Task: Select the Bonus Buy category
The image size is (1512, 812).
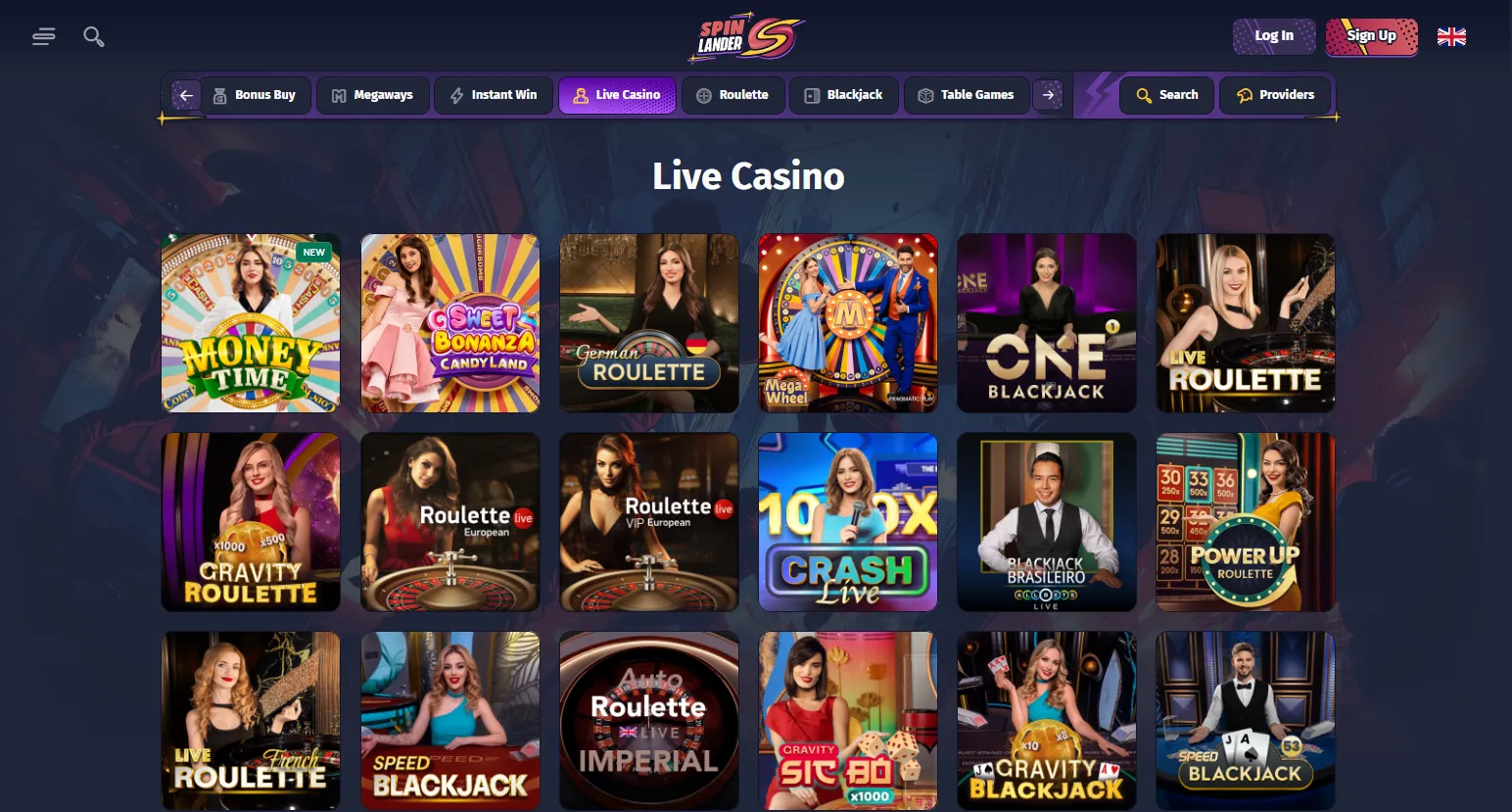Action: tap(255, 95)
